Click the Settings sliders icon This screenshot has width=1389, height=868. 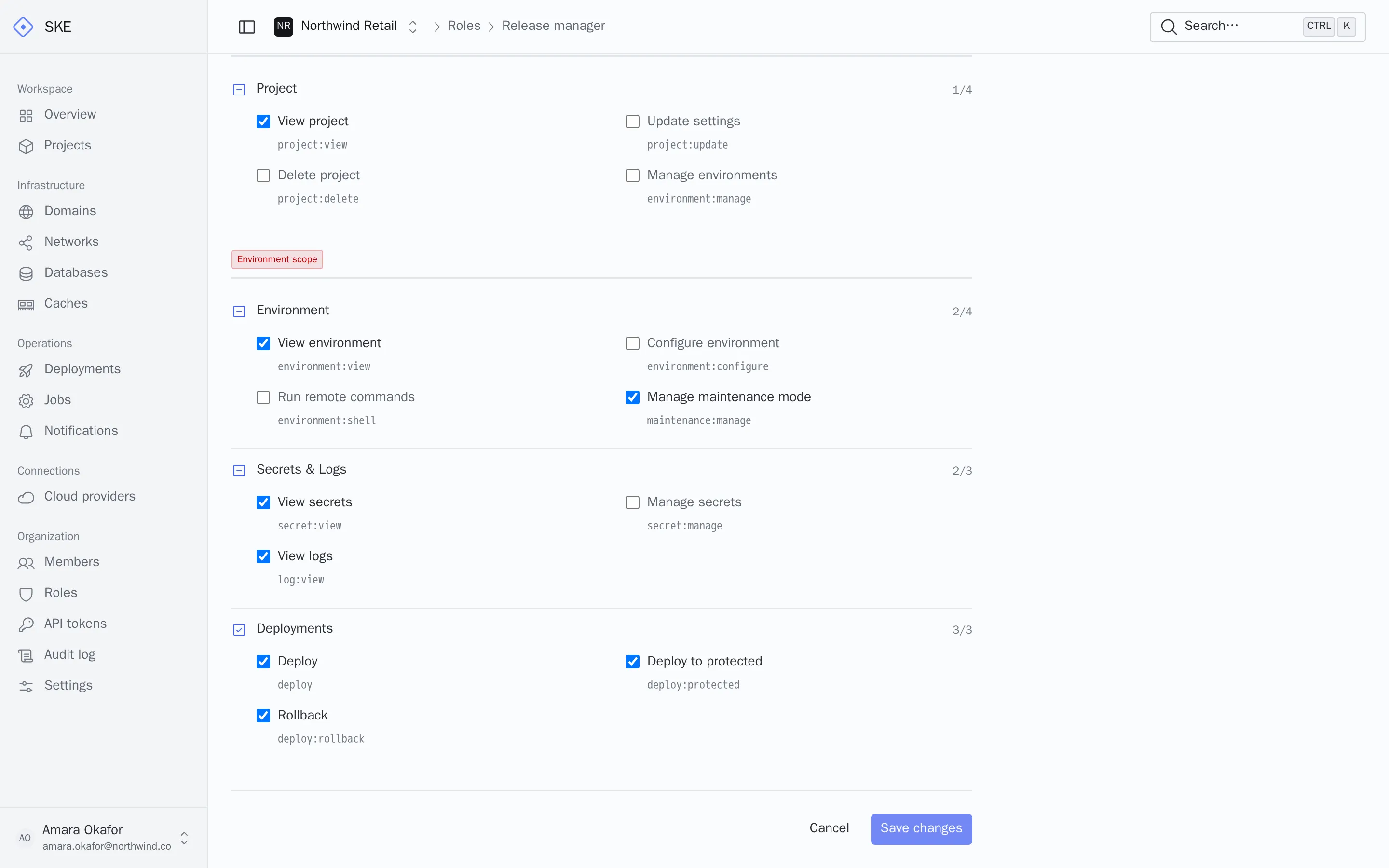pos(26,686)
